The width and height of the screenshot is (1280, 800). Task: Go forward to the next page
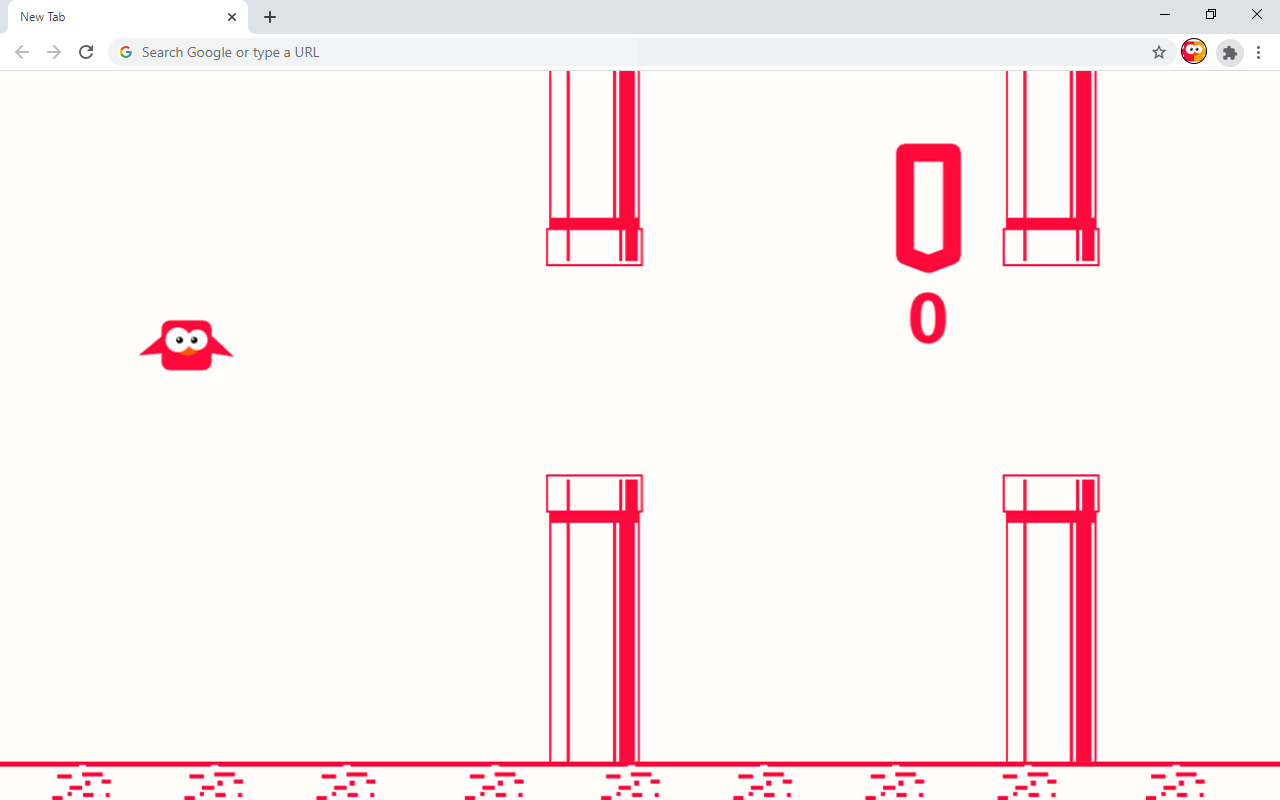point(54,52)
